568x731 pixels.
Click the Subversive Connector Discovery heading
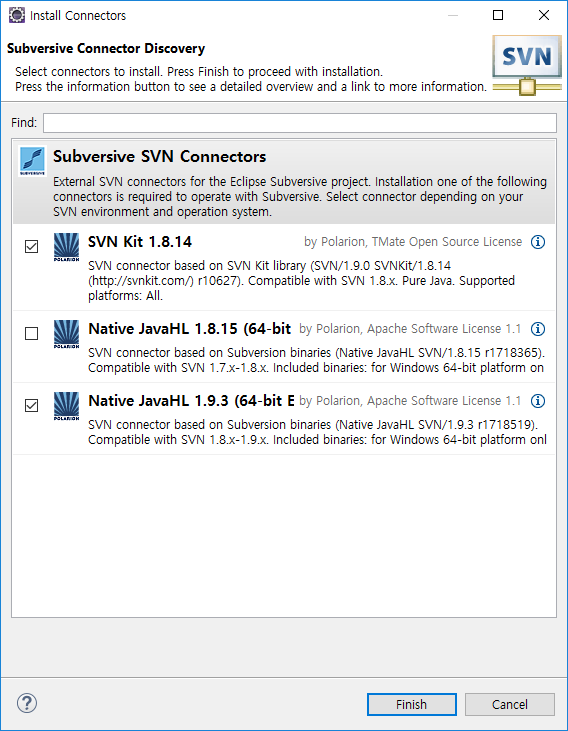106,48
